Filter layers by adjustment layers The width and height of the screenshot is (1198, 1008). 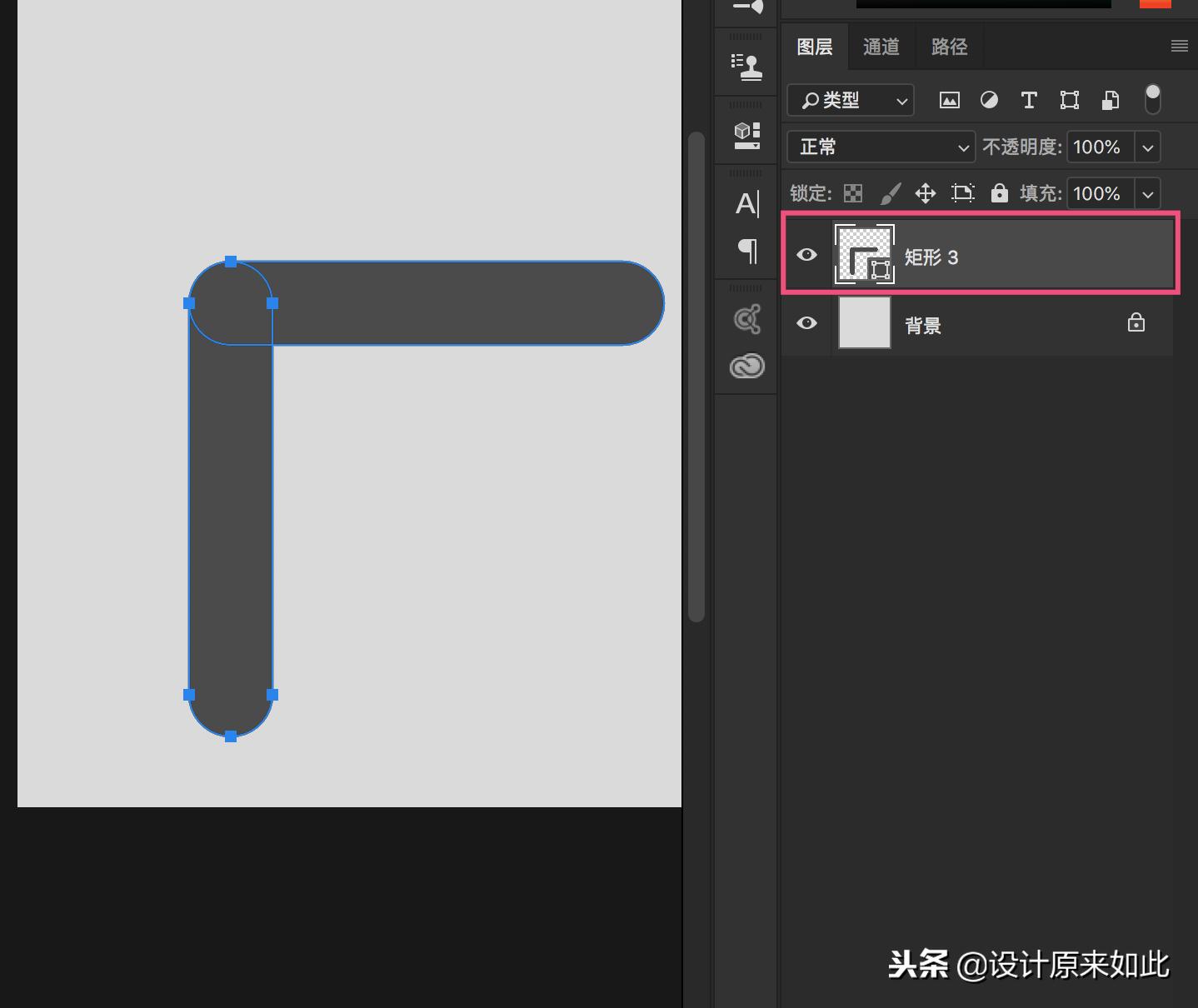pyautogui.click(x=989, y=100)
